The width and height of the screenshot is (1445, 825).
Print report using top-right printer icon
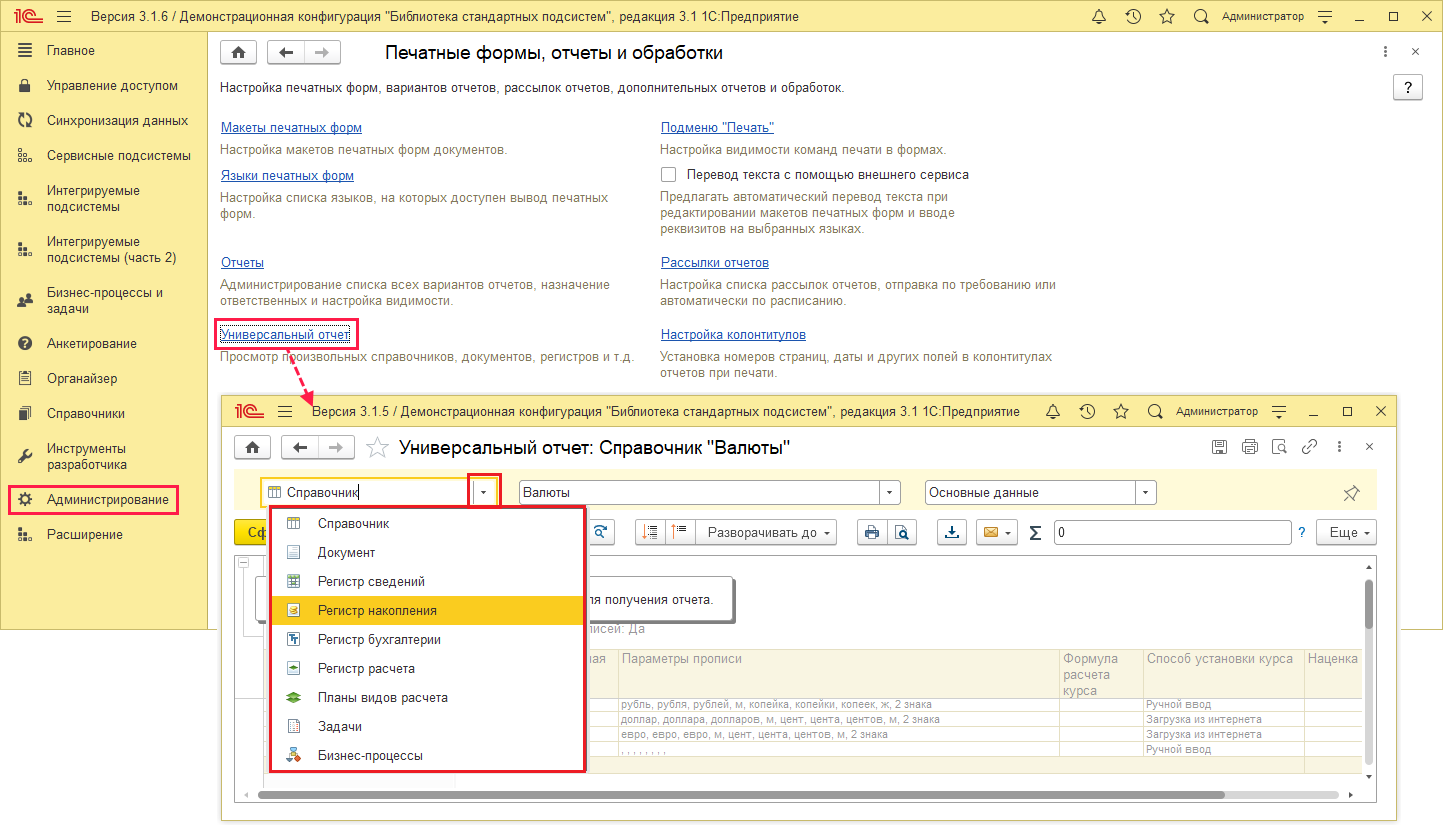(x=1249, y=447)
